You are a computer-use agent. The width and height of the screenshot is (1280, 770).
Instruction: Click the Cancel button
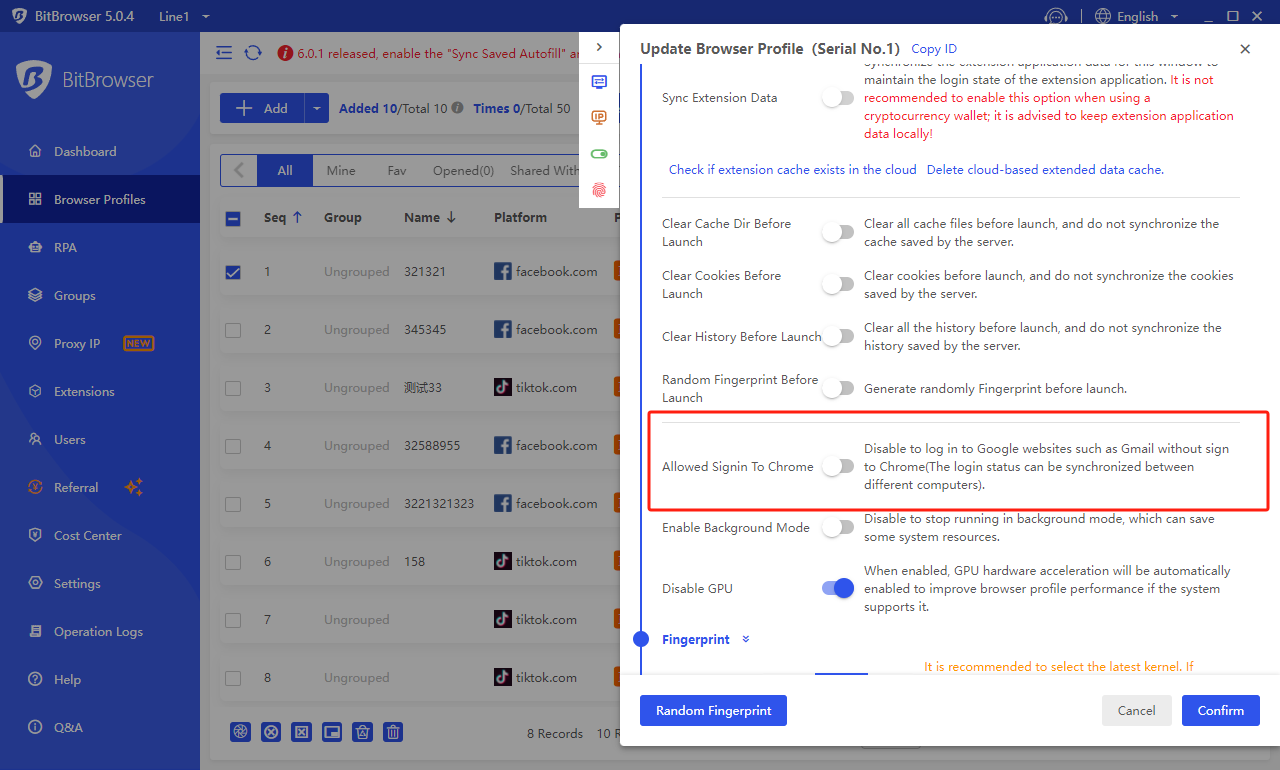coord(1137,710)
